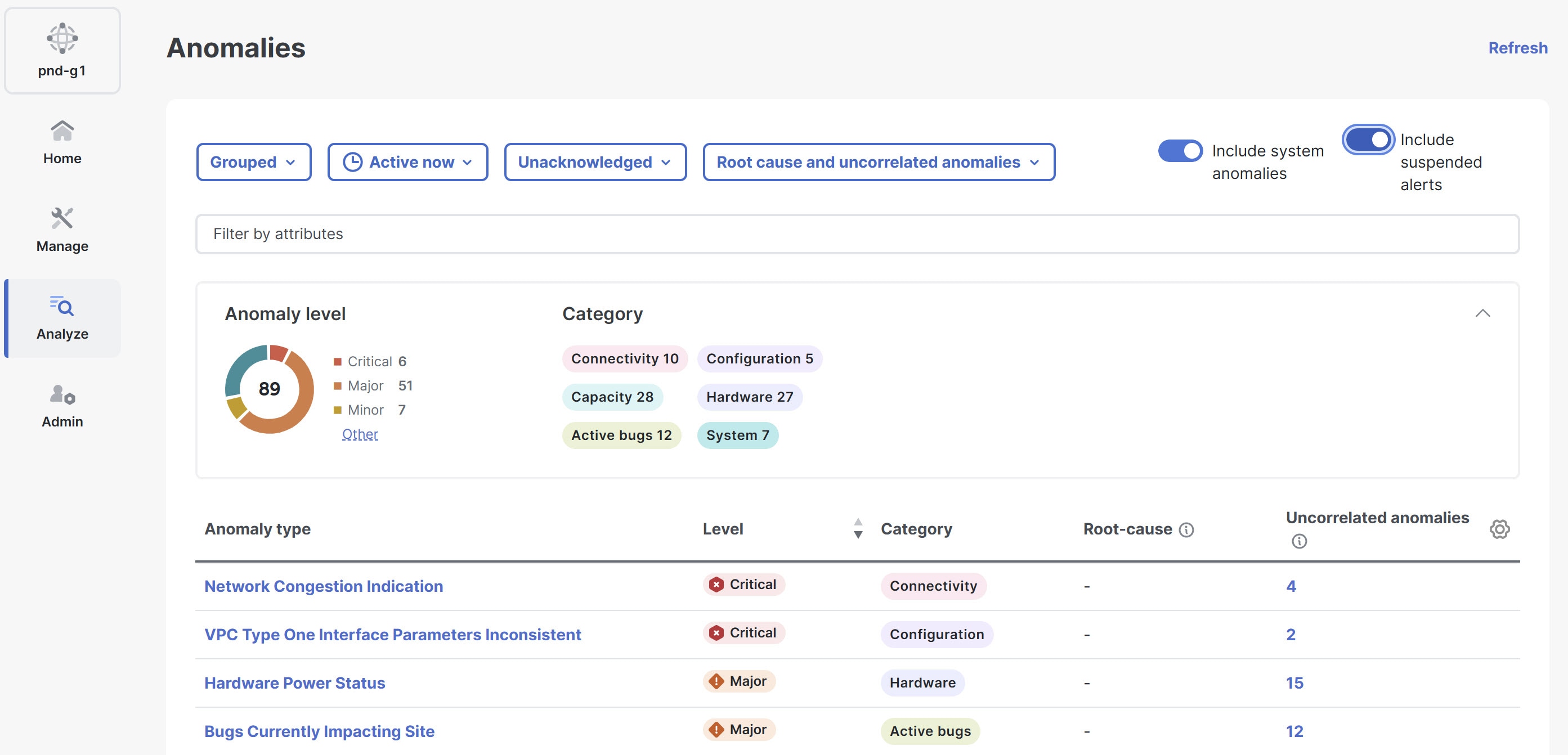Filter by Connectivity 10 category chip
The width and height of the screenshot is (1568, 755).
click(x=625, y=359)
